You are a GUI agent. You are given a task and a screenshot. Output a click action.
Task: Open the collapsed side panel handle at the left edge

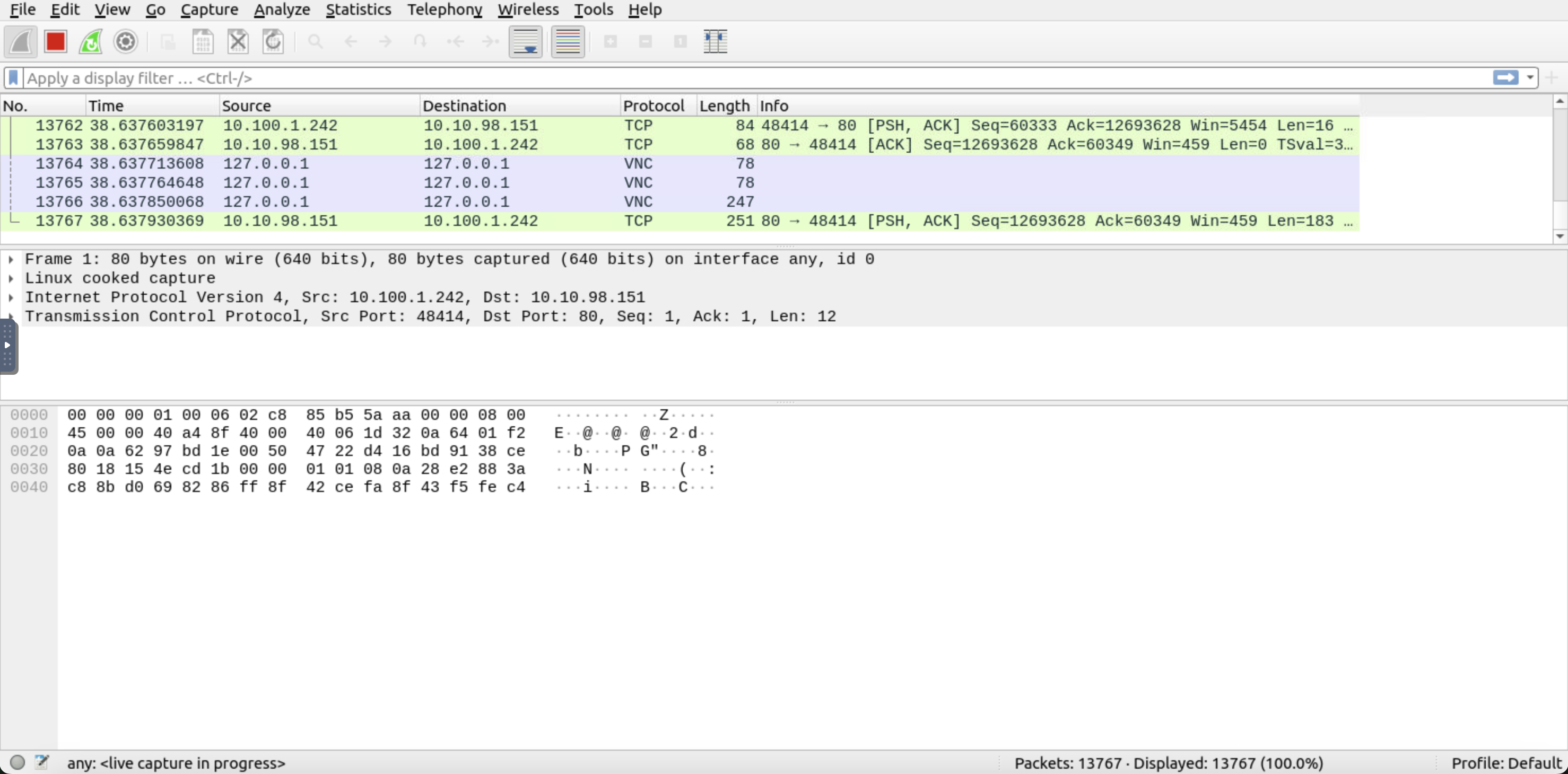[x=8, y=346]
